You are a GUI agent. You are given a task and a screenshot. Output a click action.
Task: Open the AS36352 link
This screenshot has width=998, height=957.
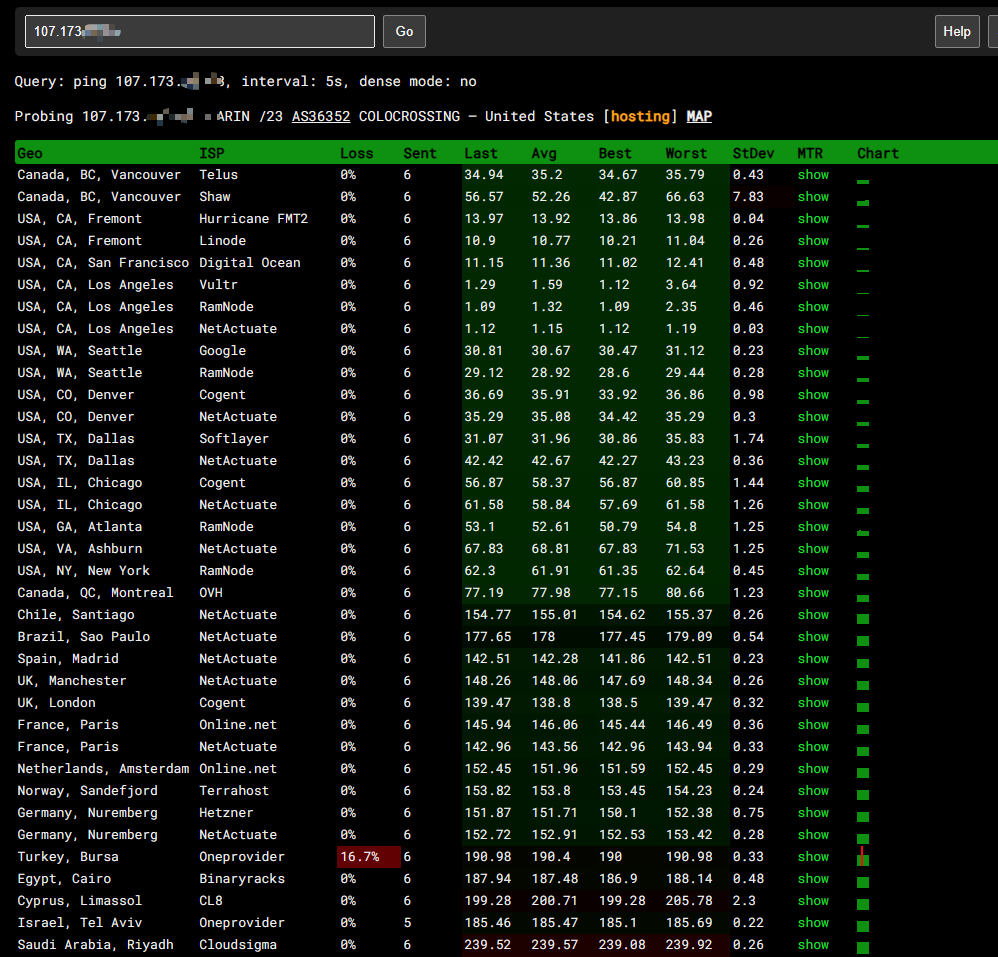coord(321,116)
